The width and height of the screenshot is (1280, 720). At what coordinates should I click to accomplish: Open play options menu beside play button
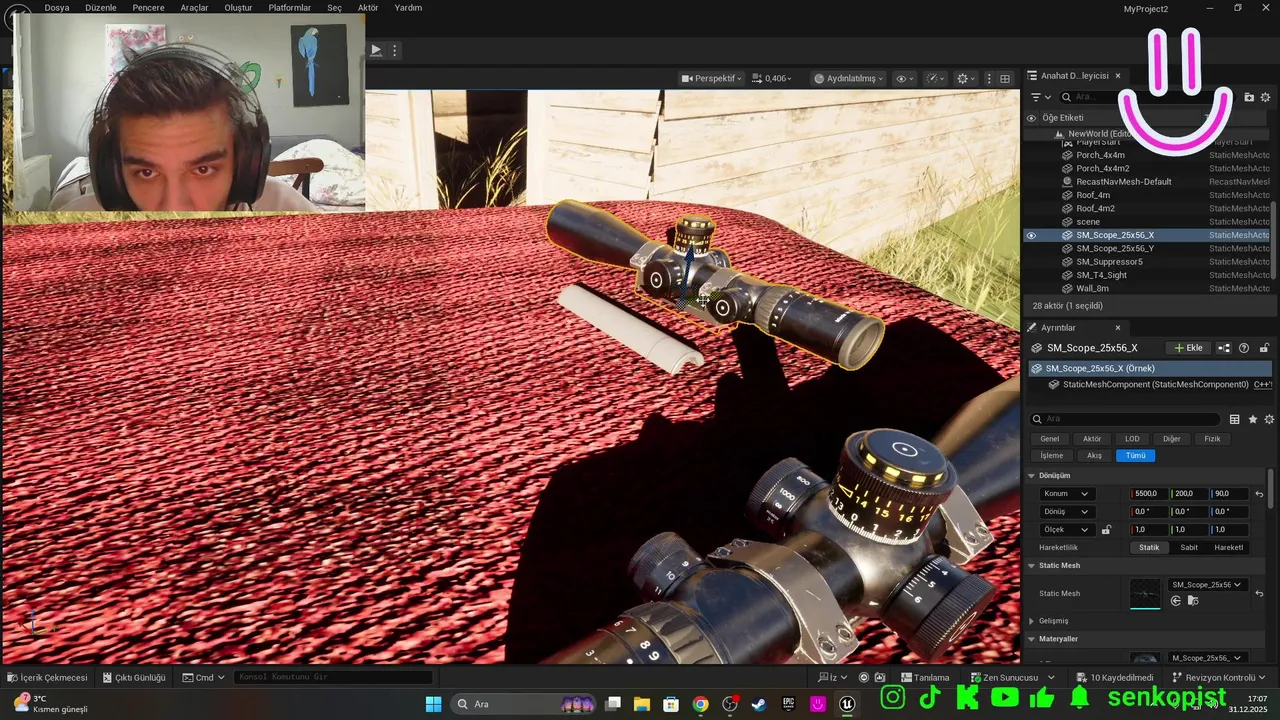pos(395,50)
